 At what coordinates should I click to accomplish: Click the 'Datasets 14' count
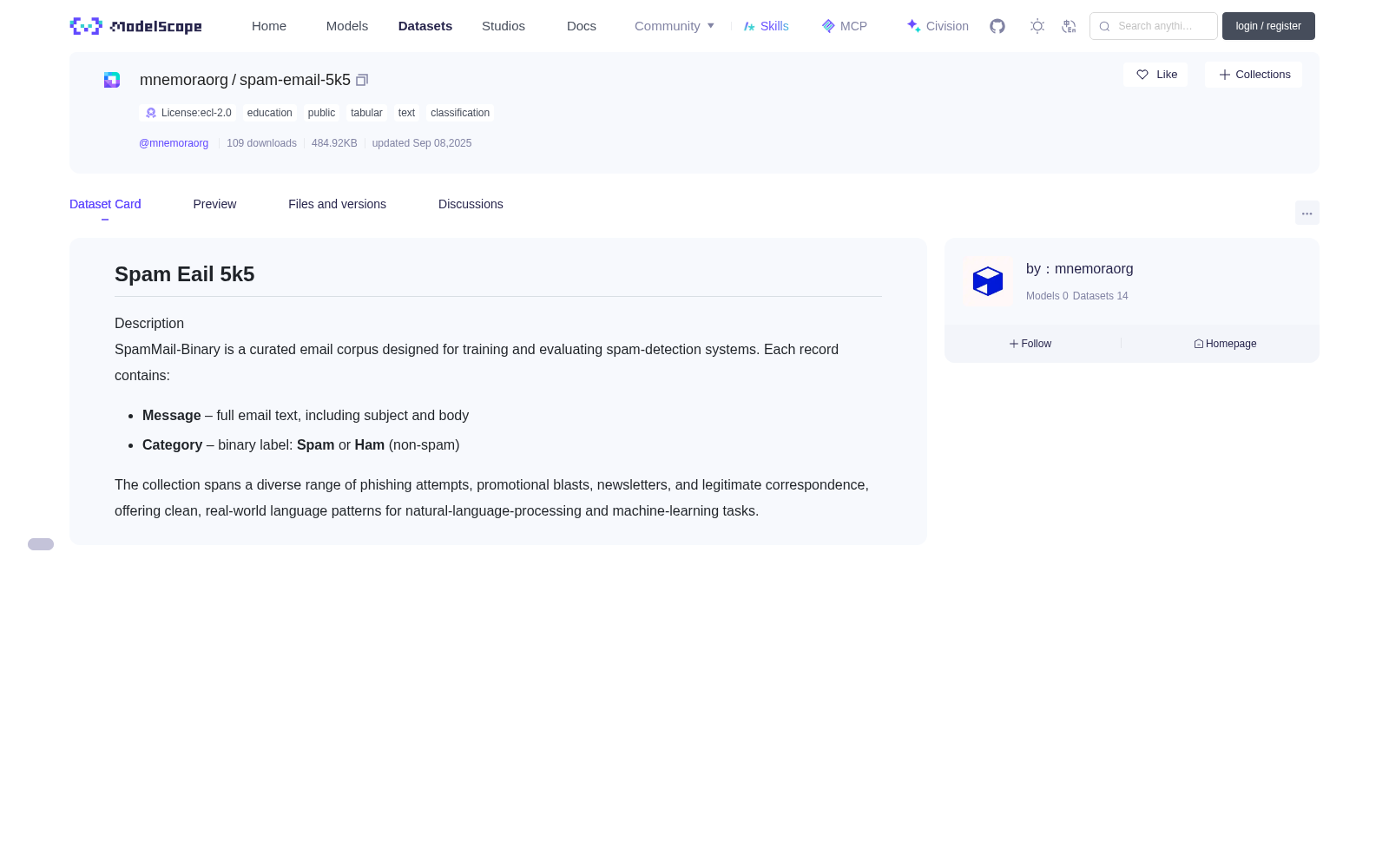1101,296
